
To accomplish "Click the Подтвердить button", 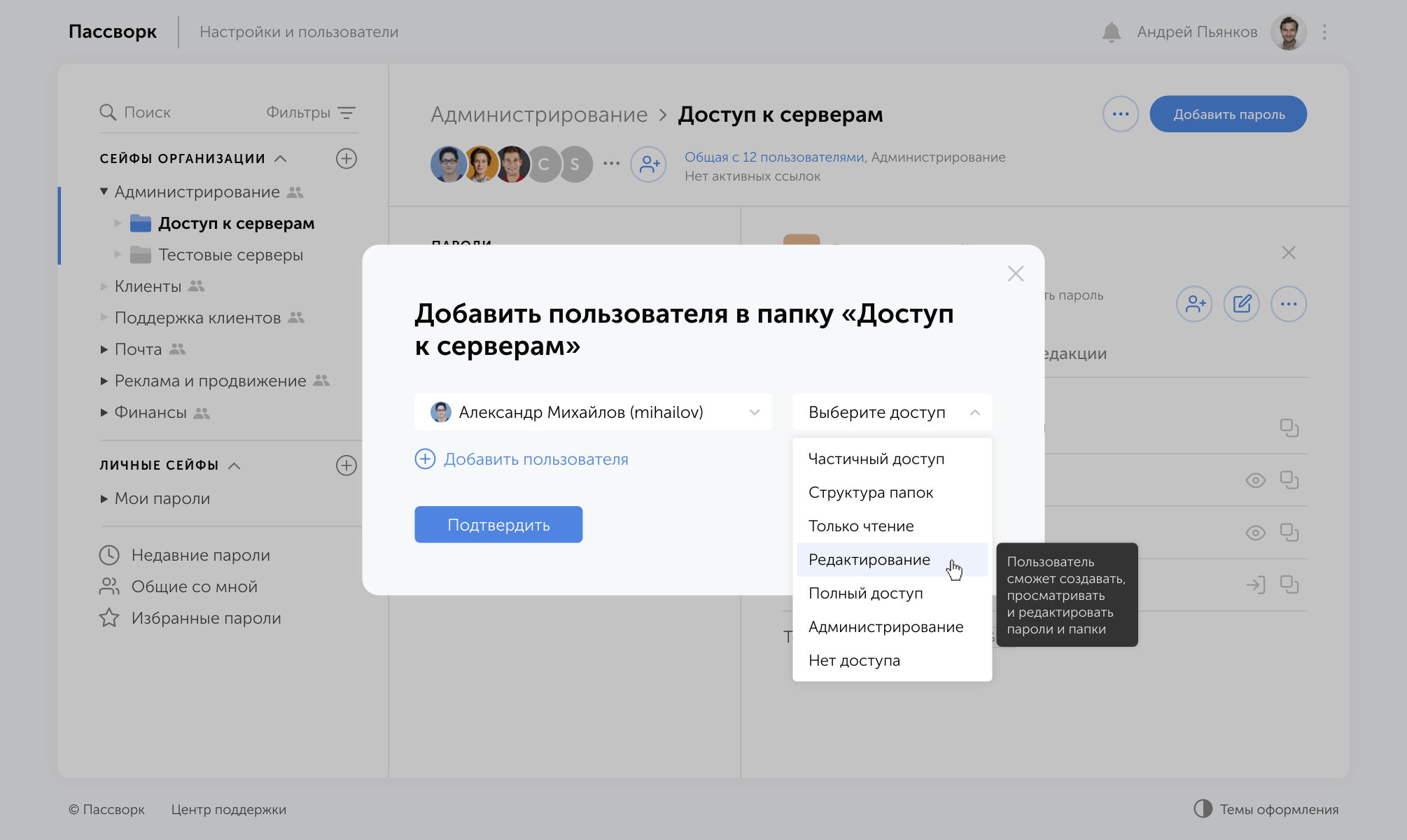I will pyautogui.click(x=498, y=524).
